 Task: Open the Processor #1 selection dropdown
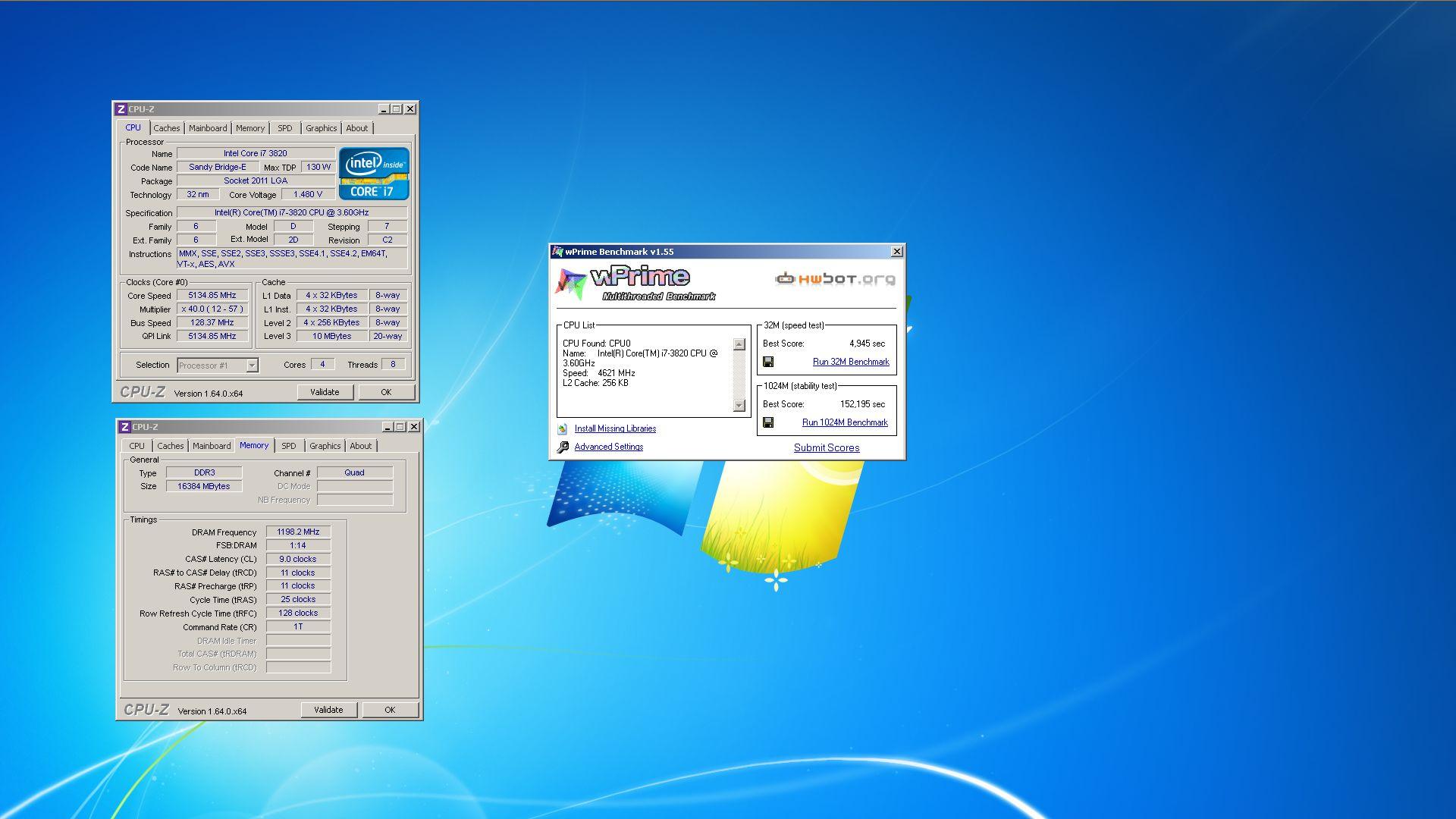(252, 366)
